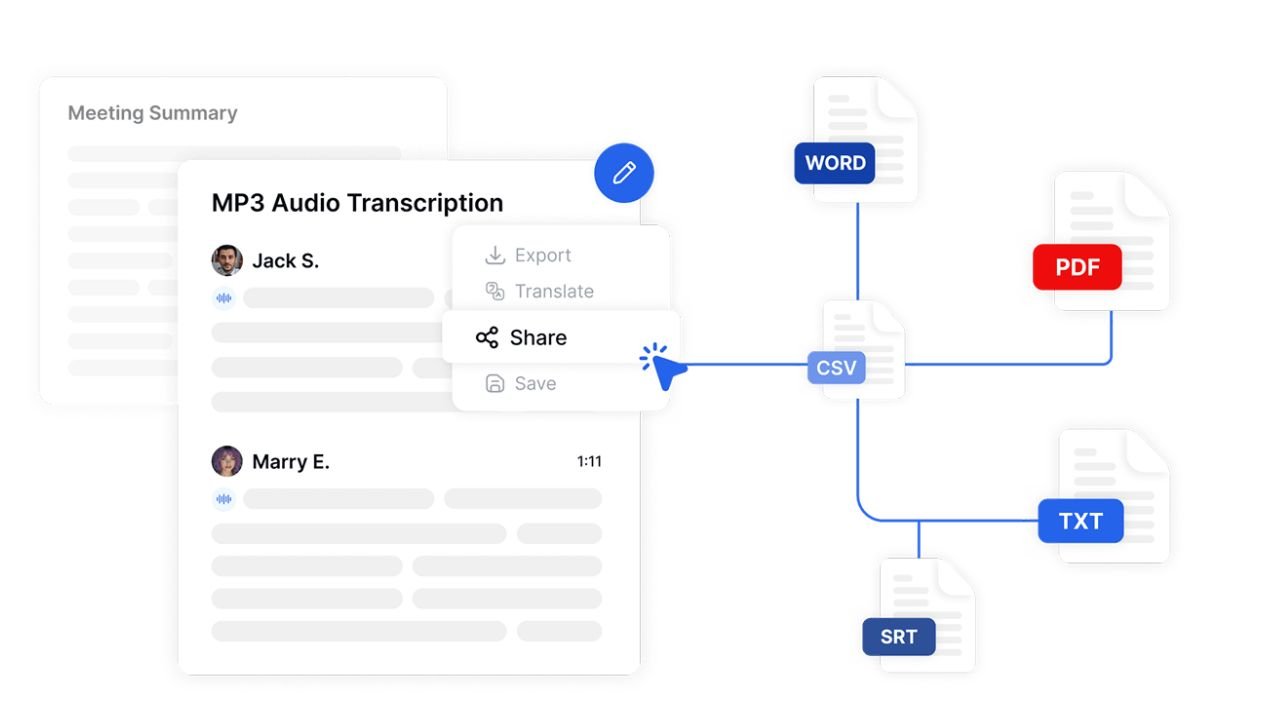The width and height of the screenshot is (1280, 720).
Task: Select the red PDF format badge
Action: [1077, 267]
